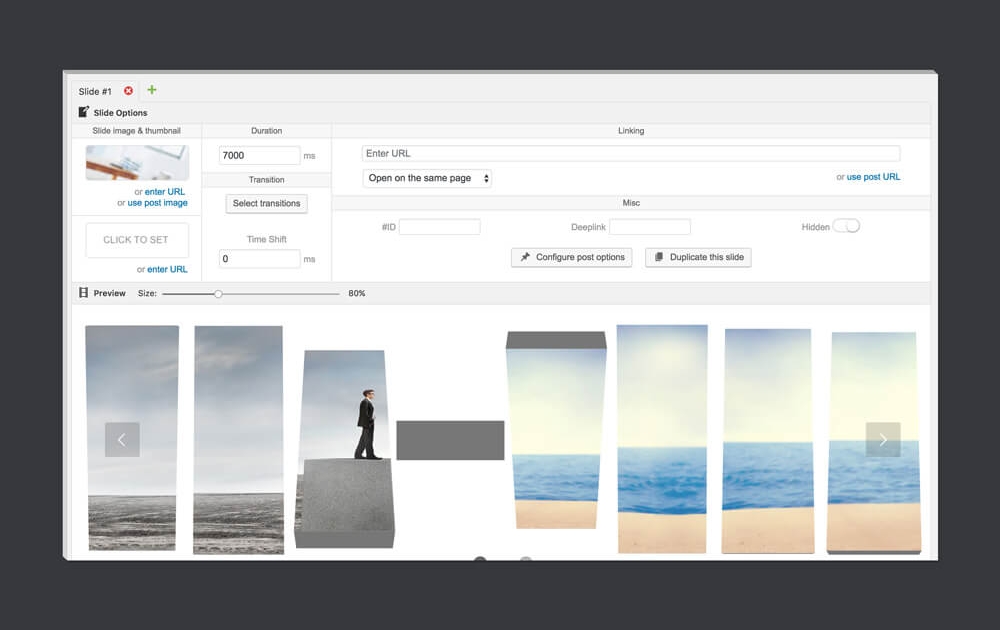
Task: Add a new slide with green plus
Action: coord(152,90)
